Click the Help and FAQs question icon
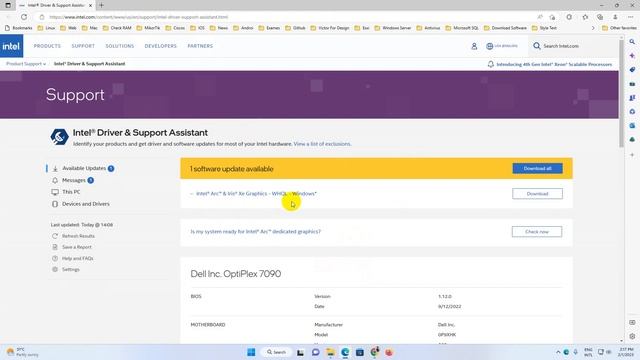Viewport: 640px width, 360px height. pos(55,258)
